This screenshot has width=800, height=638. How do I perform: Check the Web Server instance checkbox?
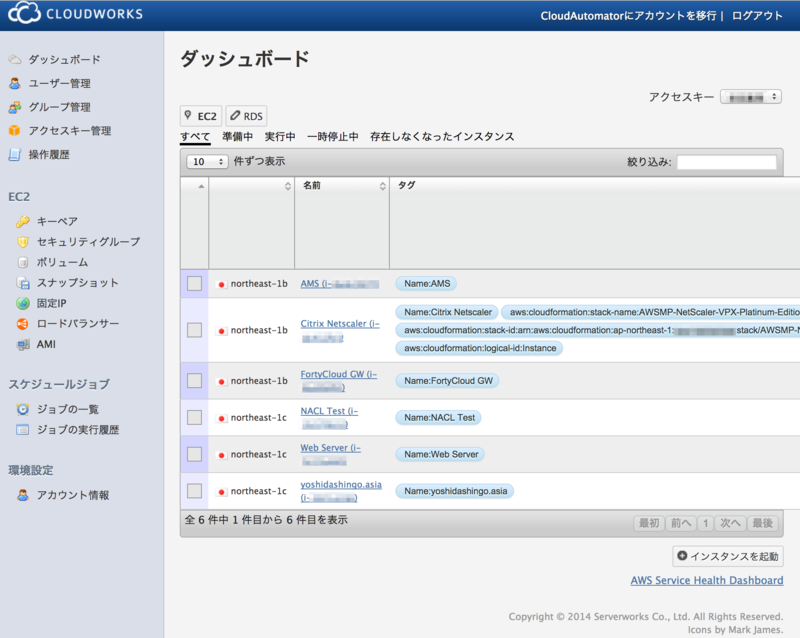point(194,454)
